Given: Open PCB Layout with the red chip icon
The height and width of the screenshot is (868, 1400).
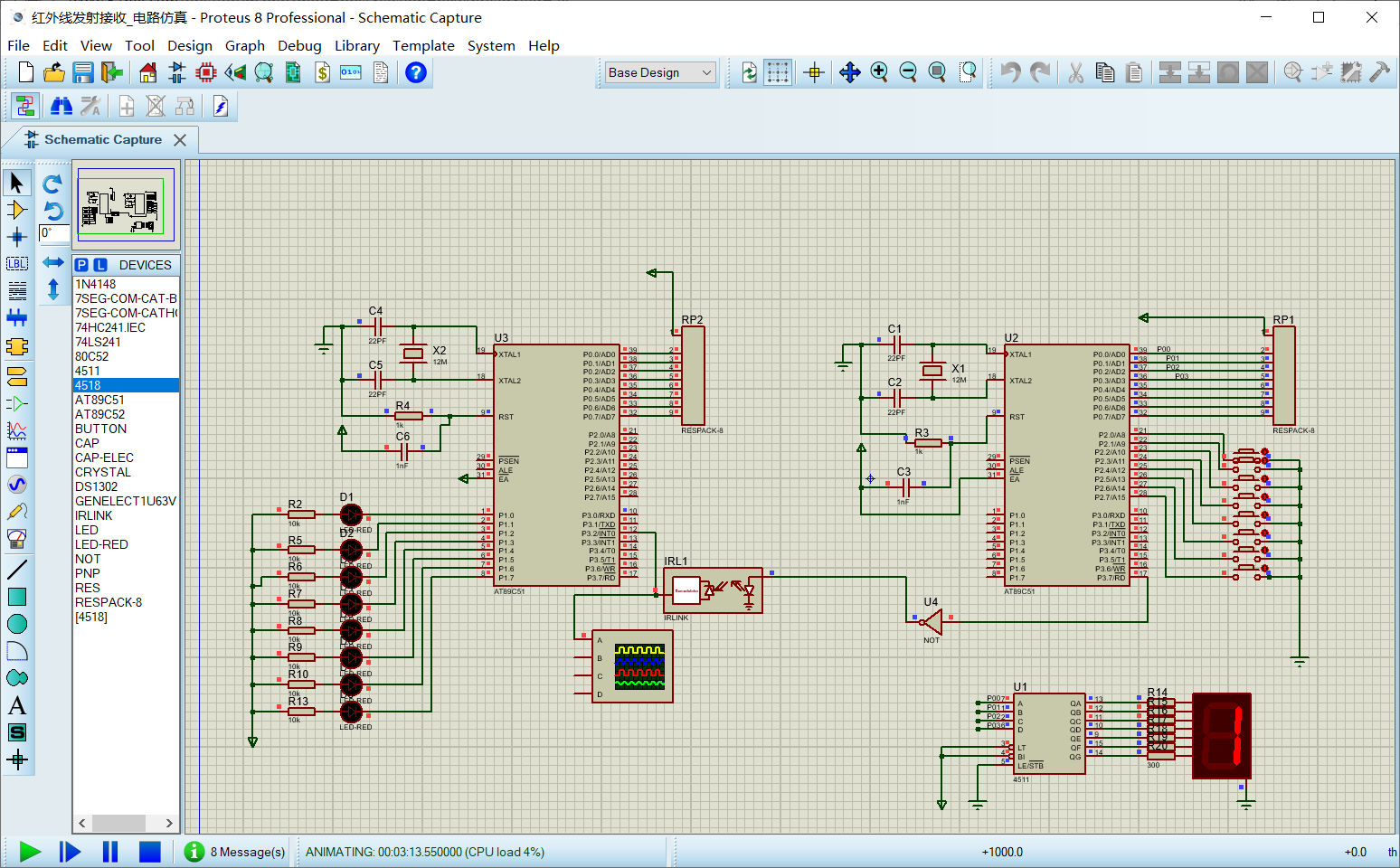Looking at the screenshot, I should (x=206, y=72).
